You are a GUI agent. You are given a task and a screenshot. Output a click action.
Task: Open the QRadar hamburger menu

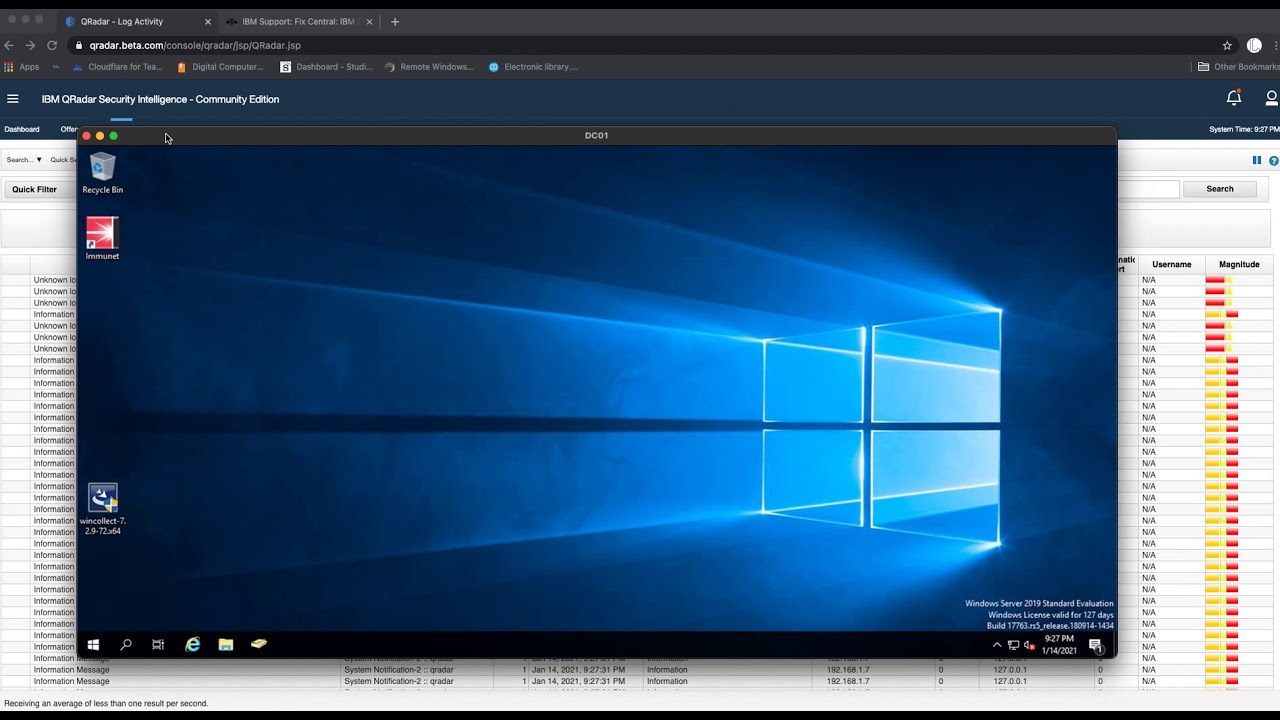13,99
